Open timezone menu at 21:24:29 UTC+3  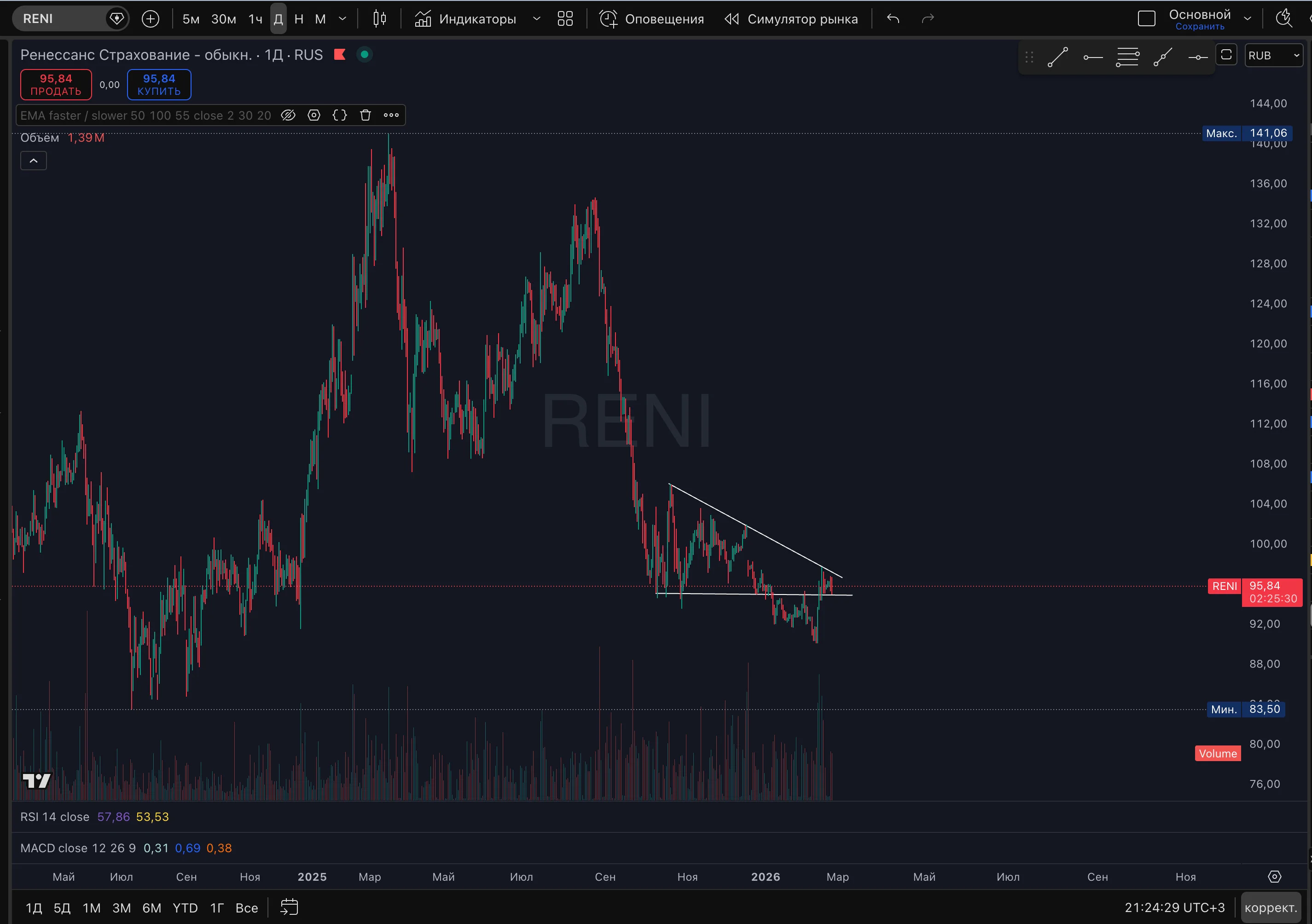click(x=1174, y=908)
